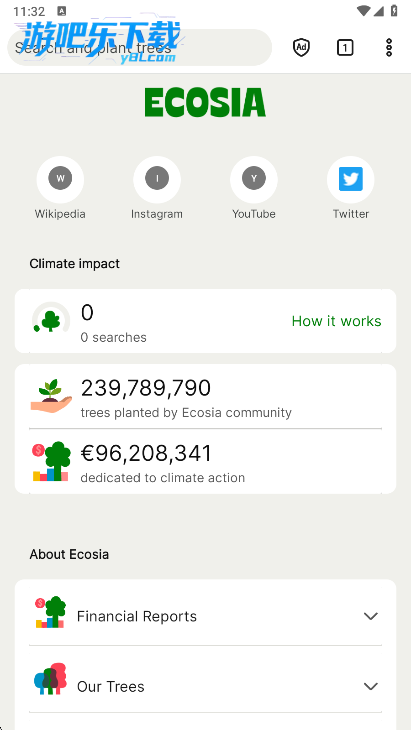Open the three-dot overflow menu
This screenshot has height=730, width=411.
coord(389,47)
